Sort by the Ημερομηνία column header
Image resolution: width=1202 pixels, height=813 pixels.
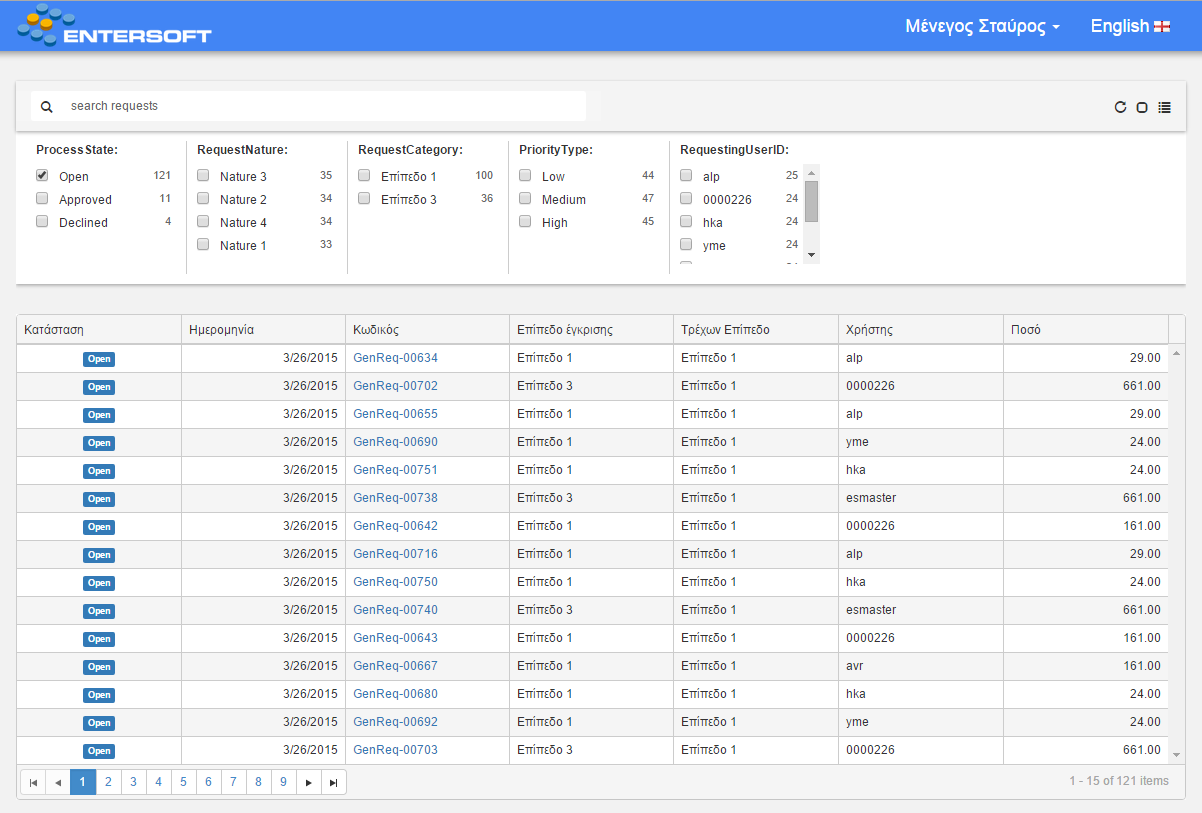[221, 329]
